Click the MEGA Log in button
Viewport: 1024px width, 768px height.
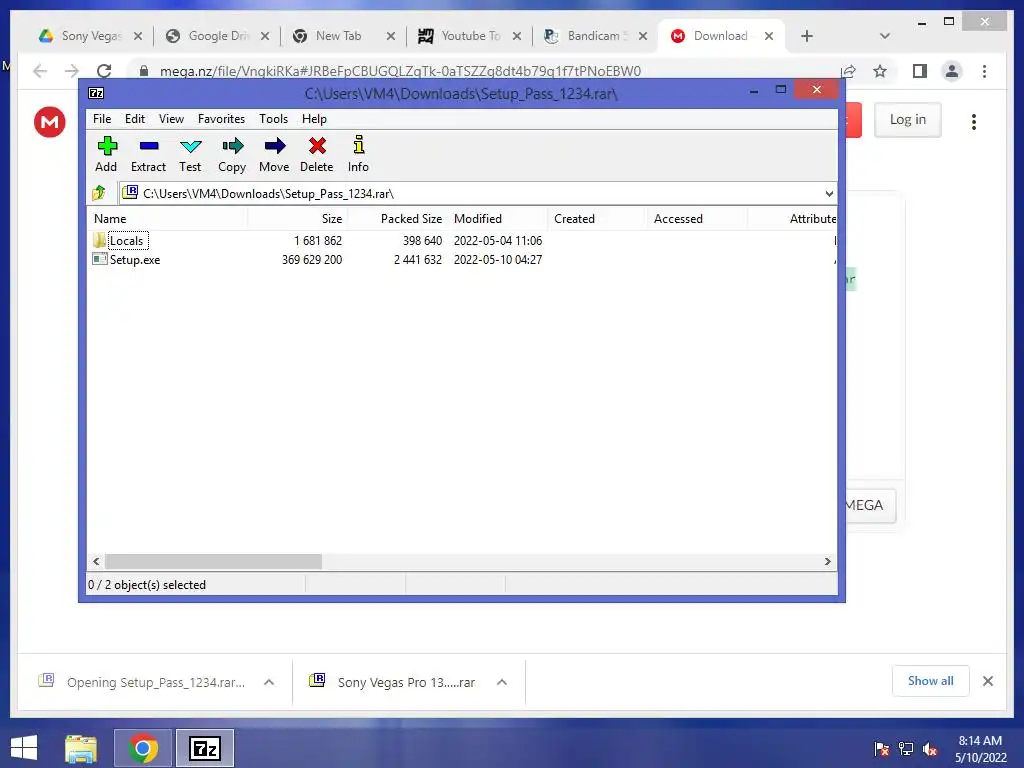(908, 120)
